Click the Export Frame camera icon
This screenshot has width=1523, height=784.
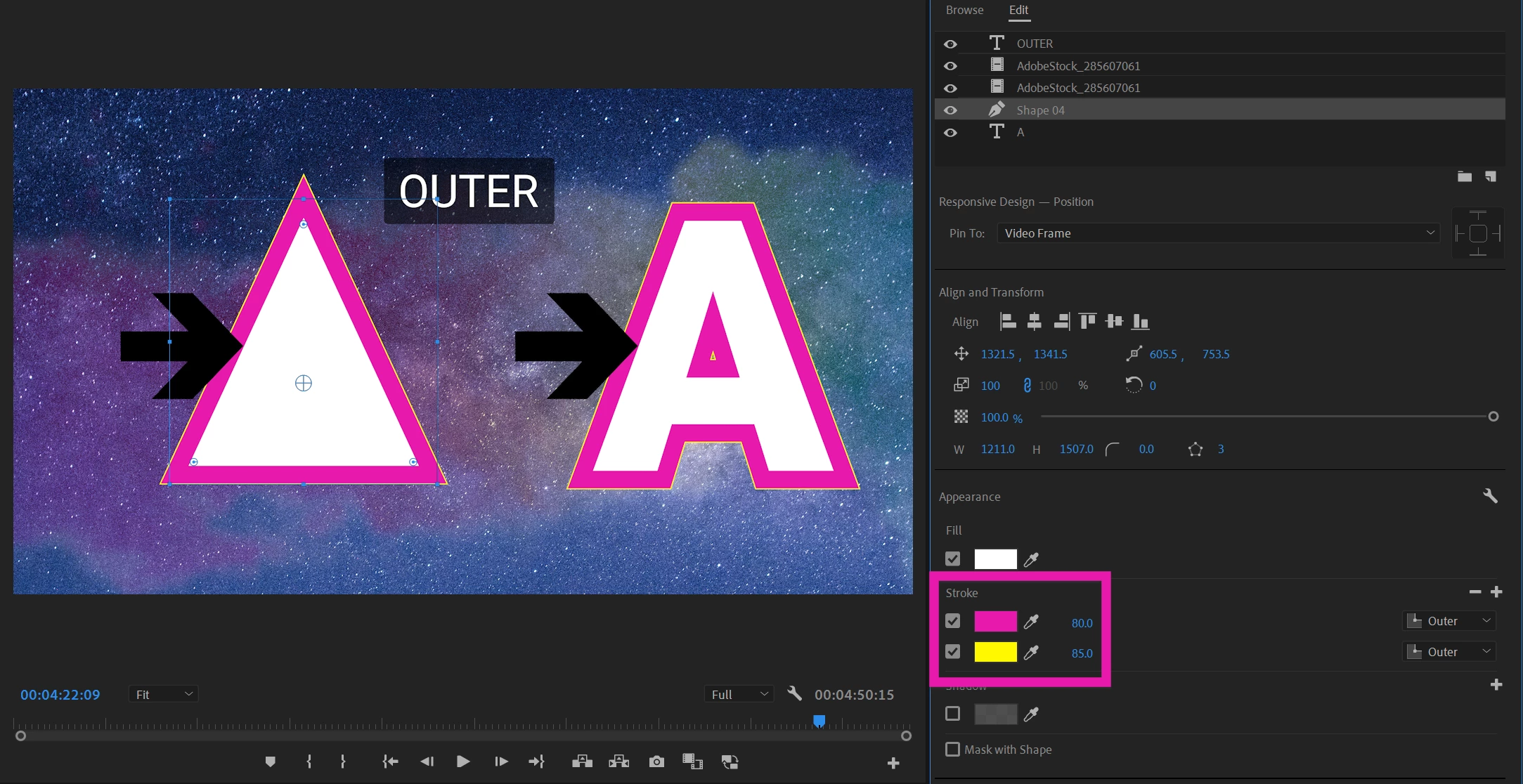[656, 762]
